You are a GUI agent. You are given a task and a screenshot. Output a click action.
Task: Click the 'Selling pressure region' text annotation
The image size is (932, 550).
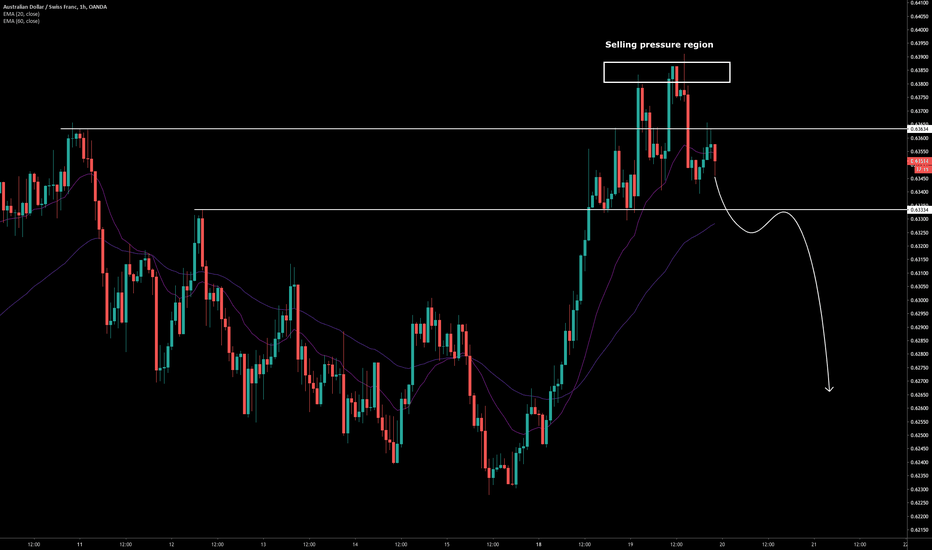coord(659,45)
